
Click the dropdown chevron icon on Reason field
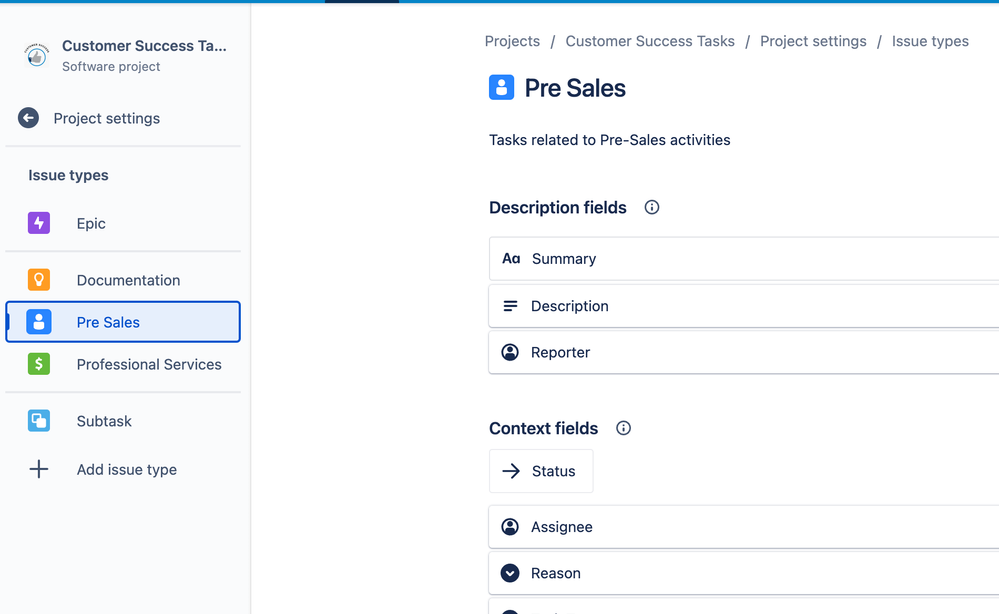pos(510,573)
